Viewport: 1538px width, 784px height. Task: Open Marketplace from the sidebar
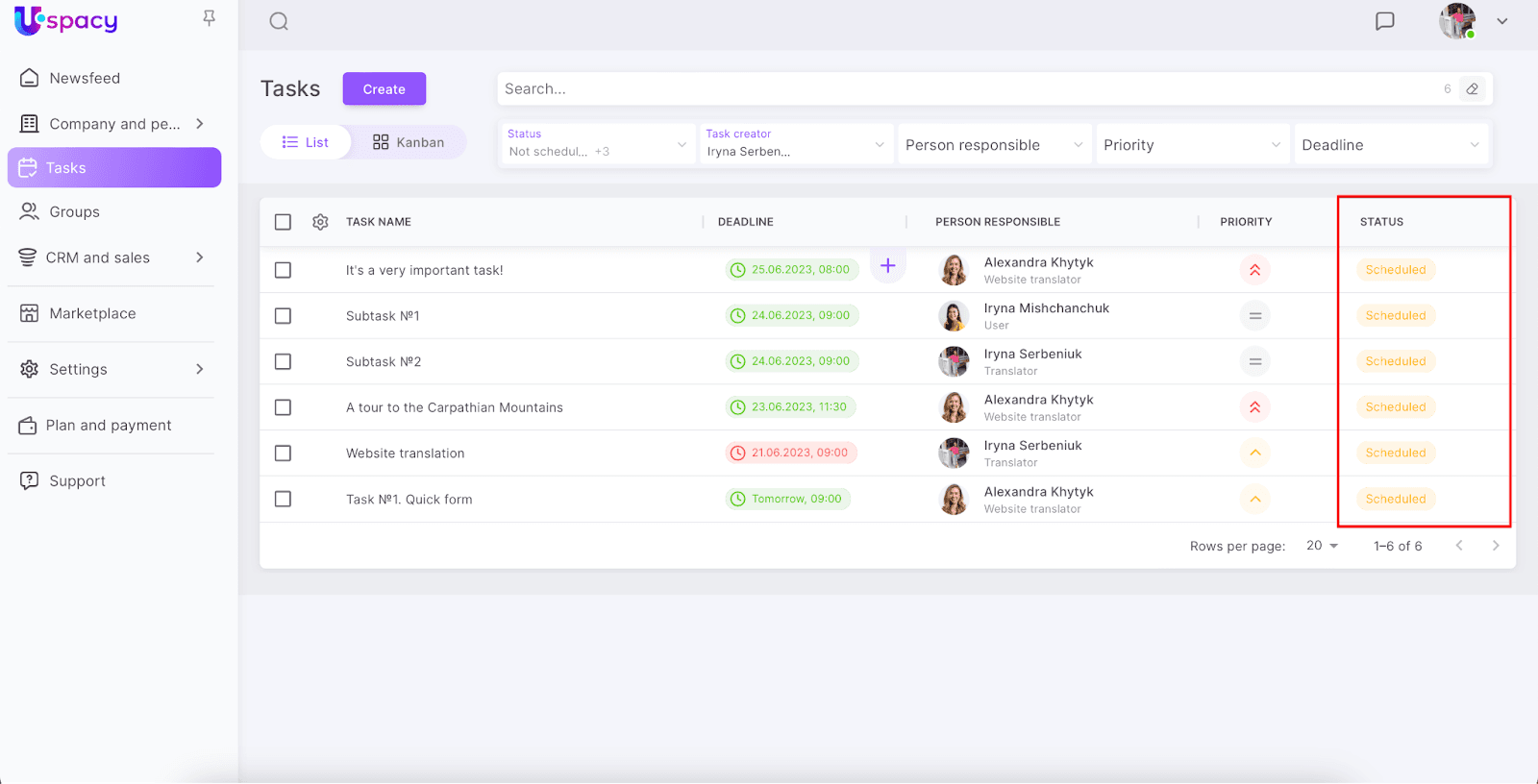tap(92, 313)
